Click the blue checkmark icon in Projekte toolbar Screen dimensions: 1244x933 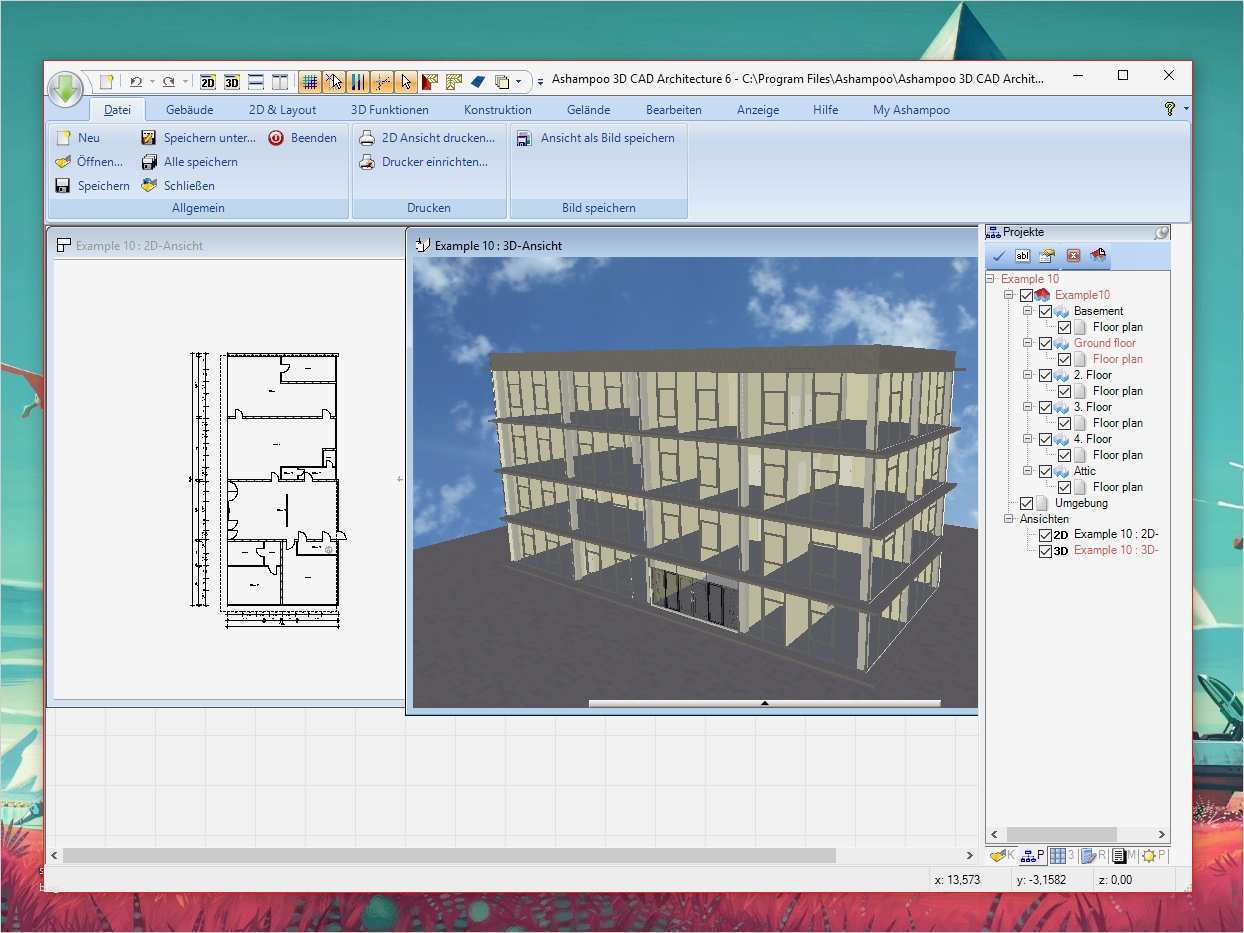(998, 256)
